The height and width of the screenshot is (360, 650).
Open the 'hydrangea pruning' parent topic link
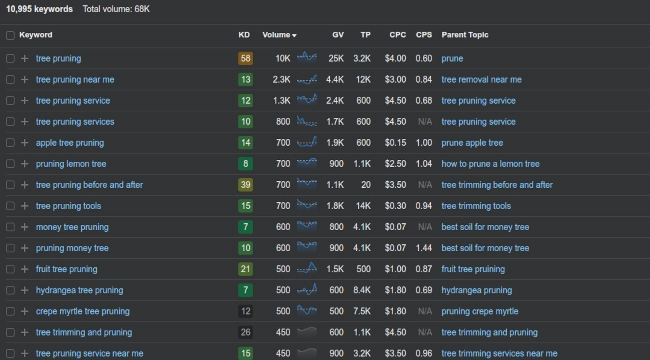pyautogui.click(x=477, y=290)
